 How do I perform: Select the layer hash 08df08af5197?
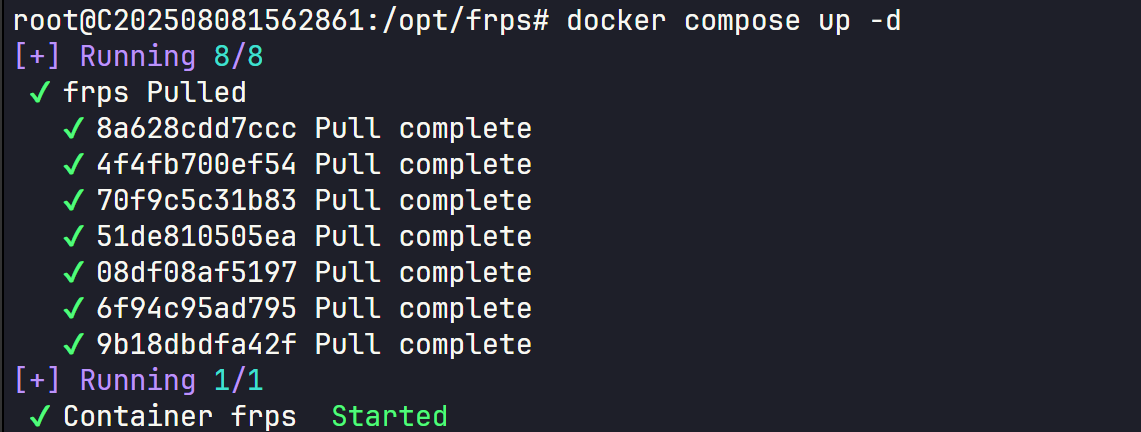(196, 273)
